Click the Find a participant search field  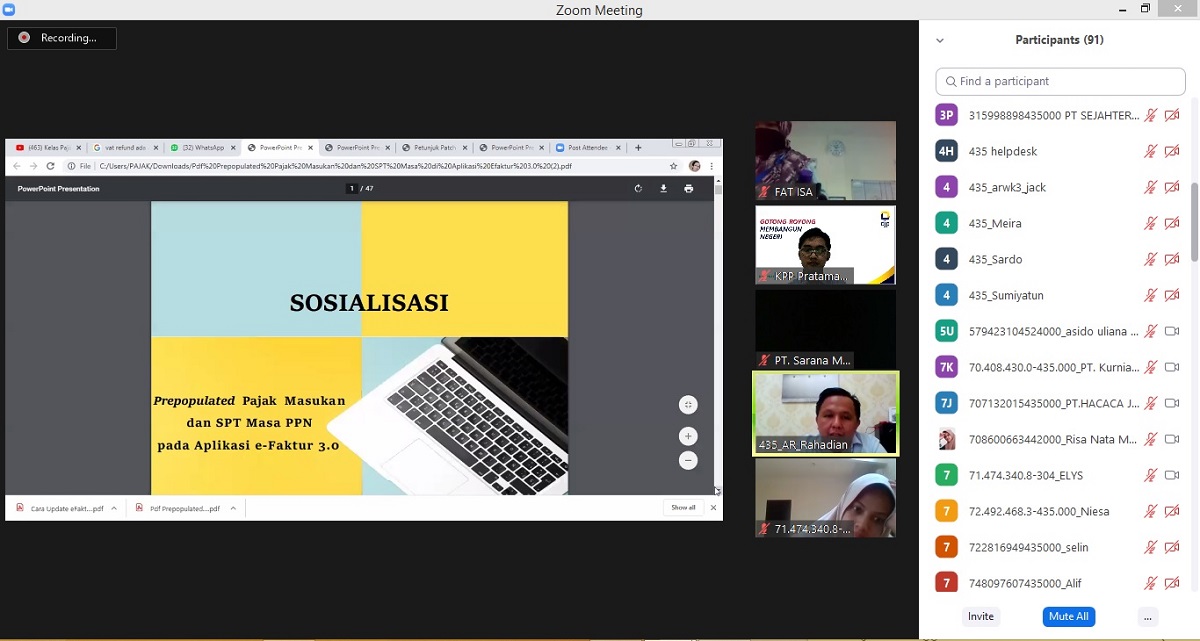[1060, 81]
